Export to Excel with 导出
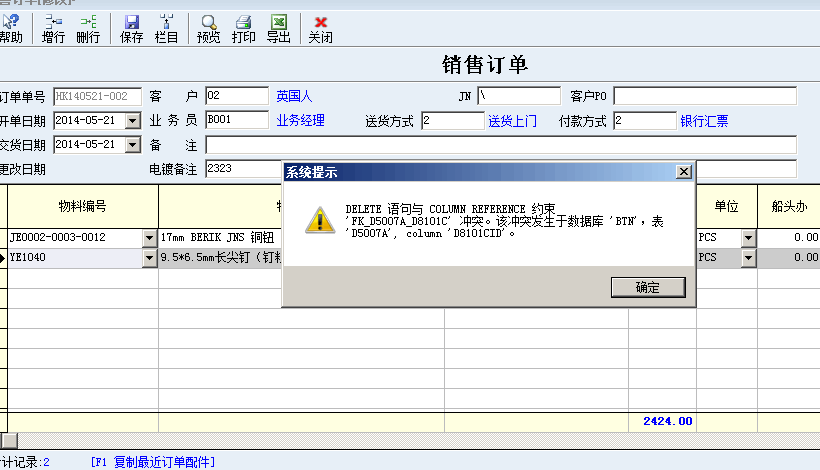The width and height of the screenshot is (820, 470). 278,29
